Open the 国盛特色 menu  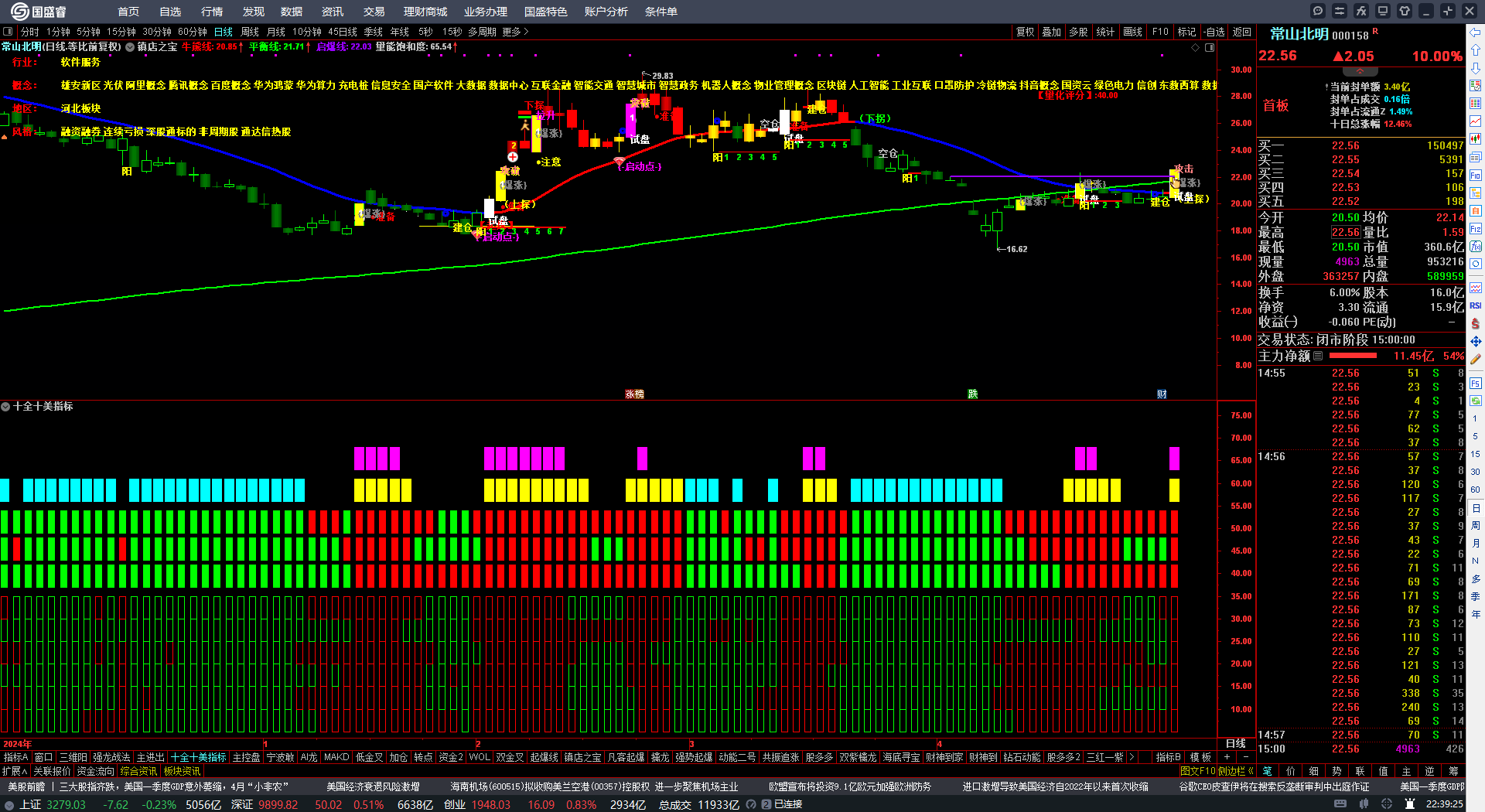coord(546,12)
